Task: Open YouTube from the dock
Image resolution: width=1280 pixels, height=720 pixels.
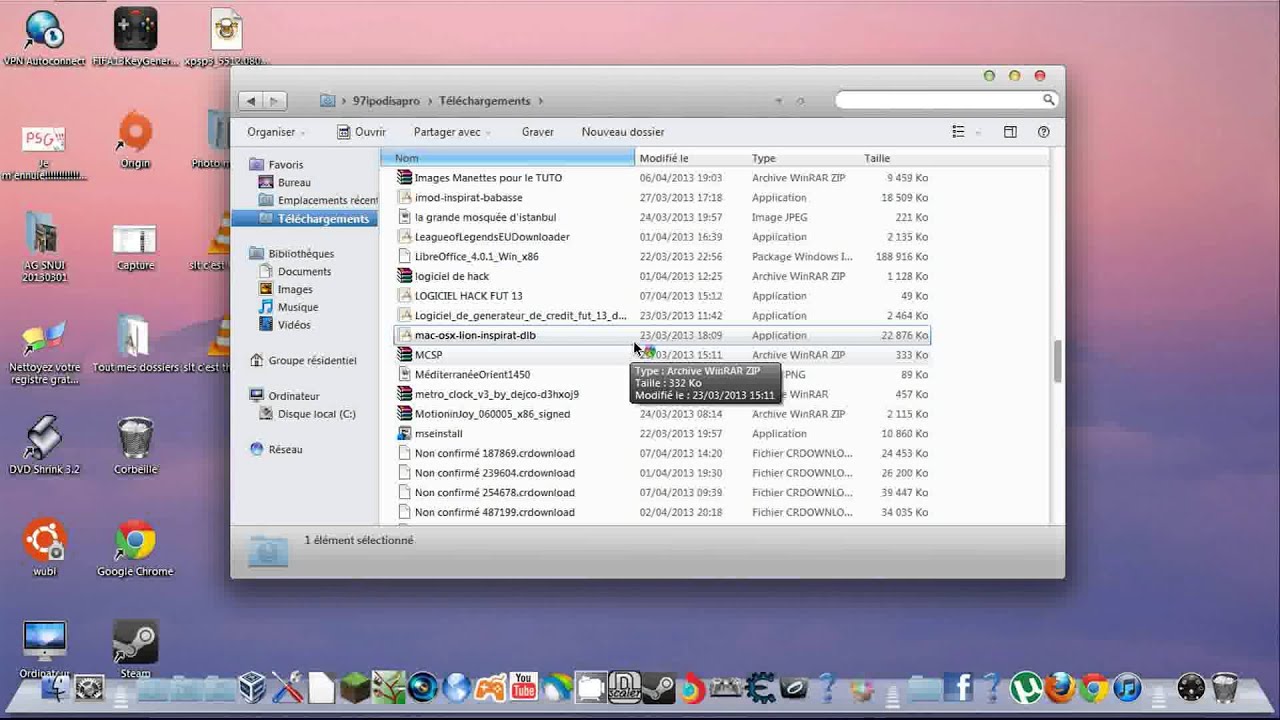Action: (x=523, y=687)
